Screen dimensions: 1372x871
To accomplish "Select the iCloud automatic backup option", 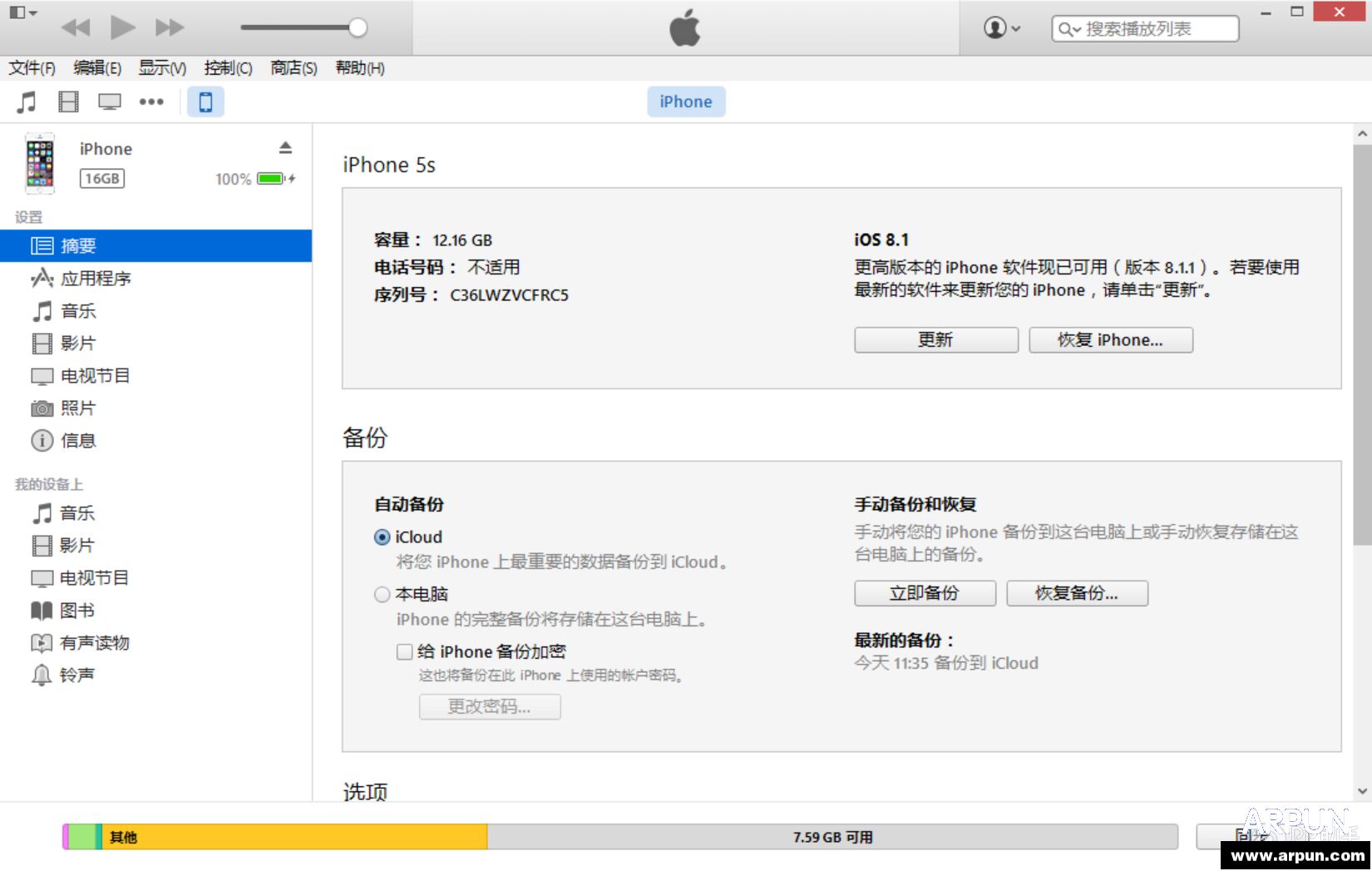I will pyautogui.click(x=382, y=537).
